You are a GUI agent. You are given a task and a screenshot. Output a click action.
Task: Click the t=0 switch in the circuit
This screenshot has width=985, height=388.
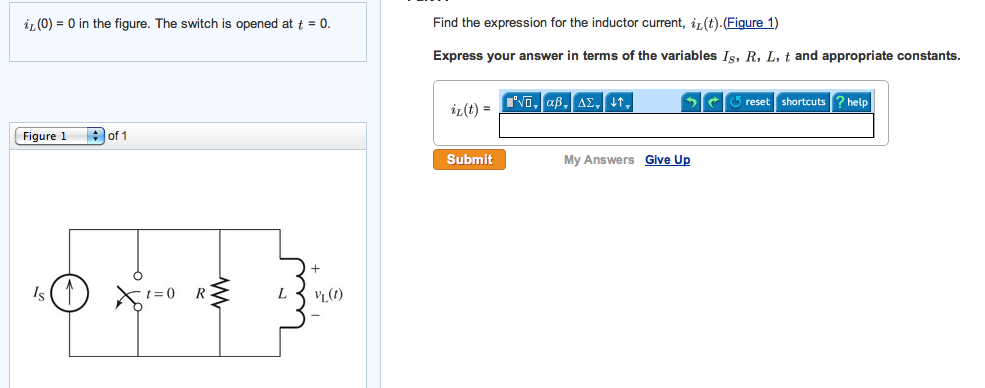tap(131, 292)
